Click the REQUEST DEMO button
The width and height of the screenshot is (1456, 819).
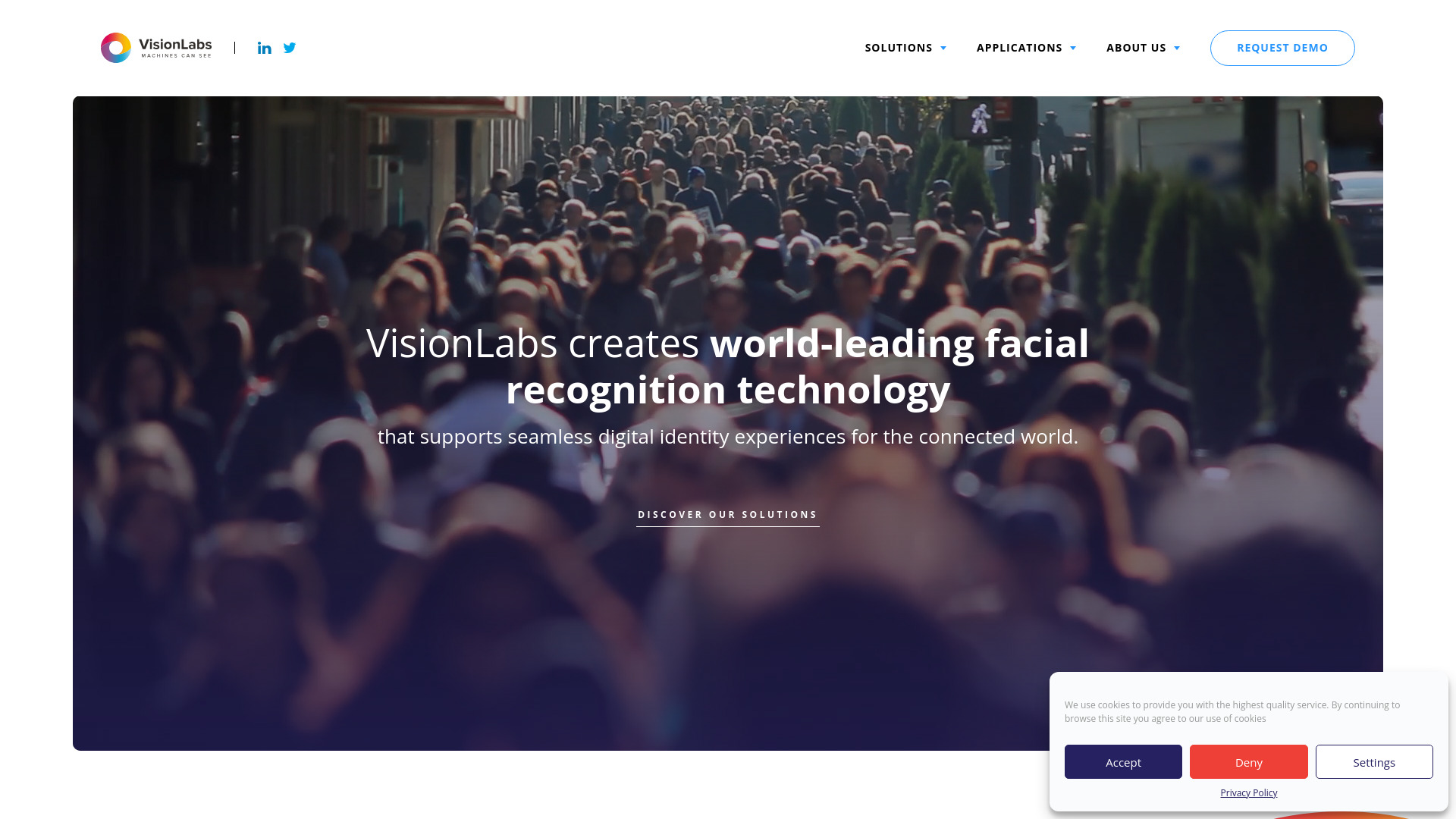(x=1282, y=48)
